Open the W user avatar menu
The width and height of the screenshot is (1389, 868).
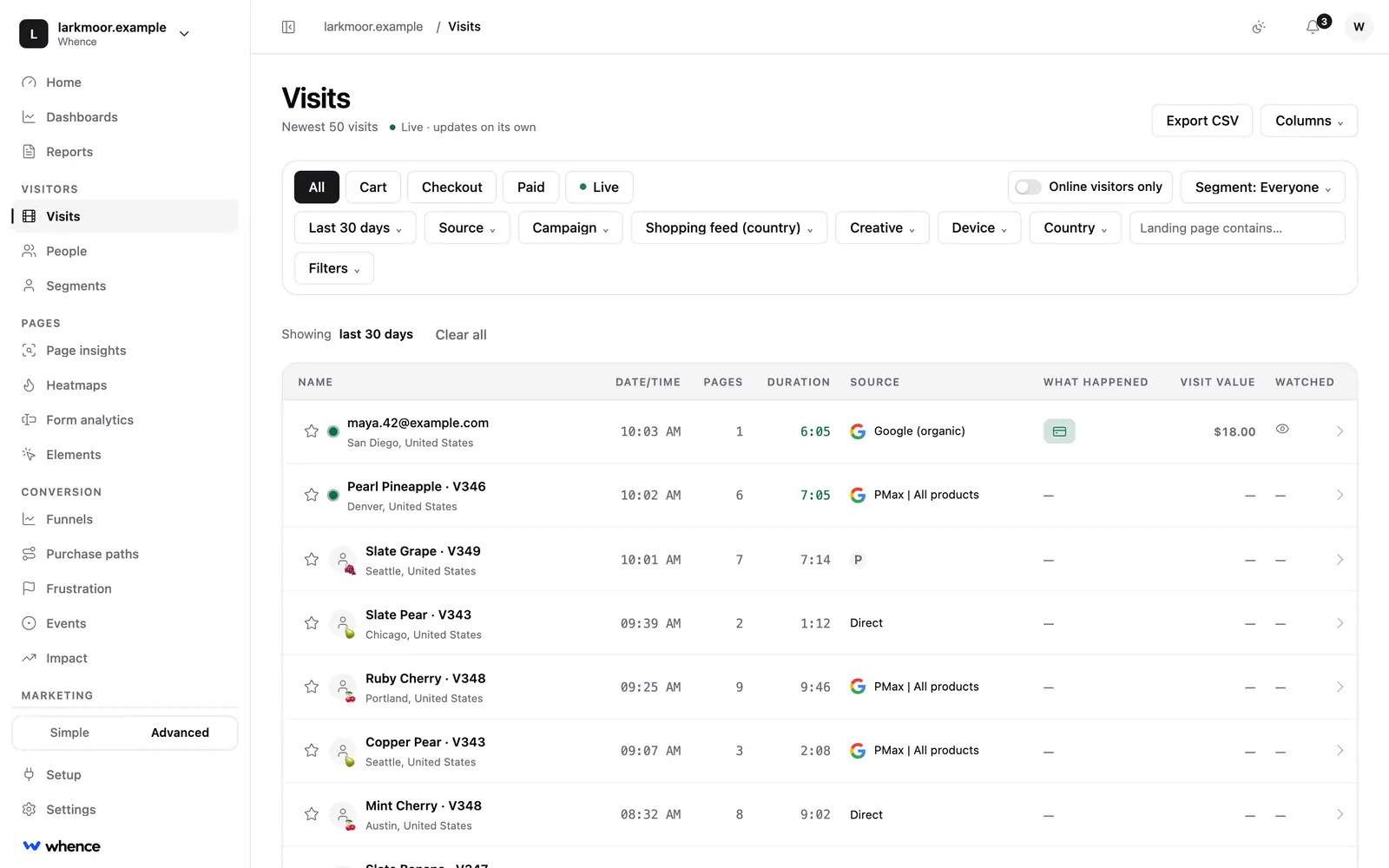coord(1359,27)
